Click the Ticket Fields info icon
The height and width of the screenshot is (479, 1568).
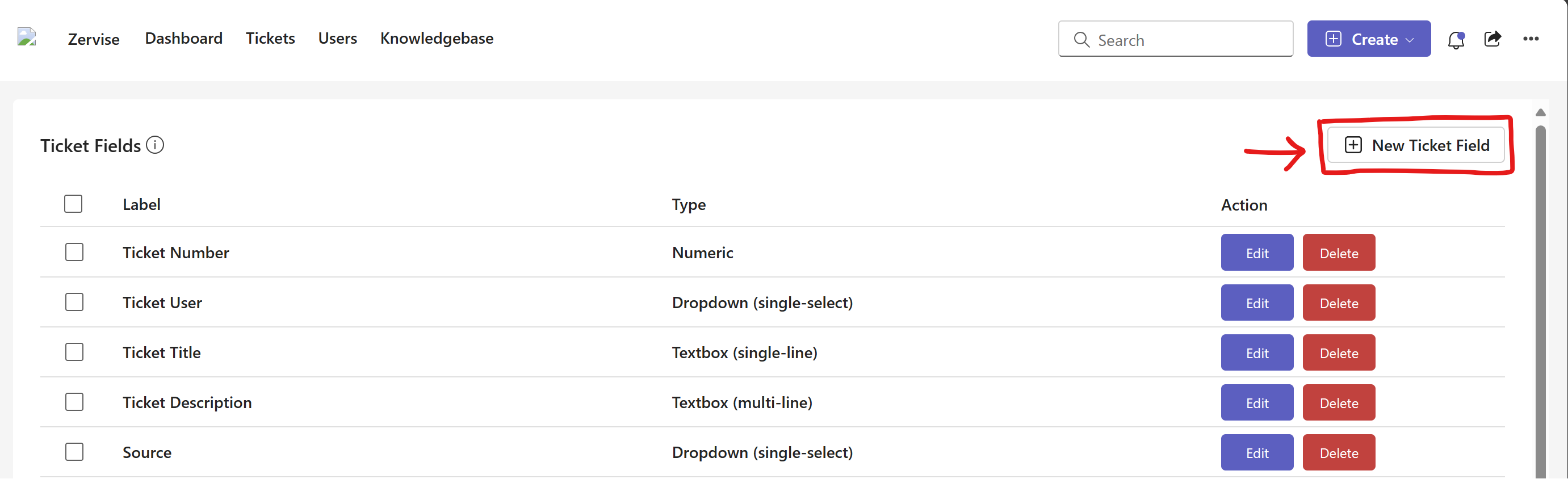point(155,145)
